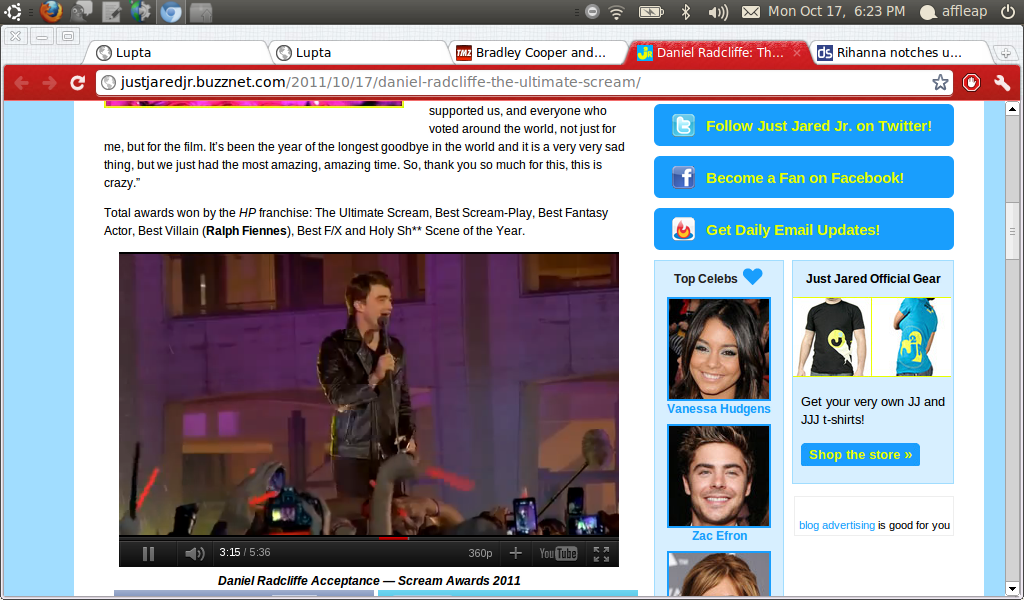Open the Chrome wrench settings menu

pyautogui.click(x=1002, y=82)
